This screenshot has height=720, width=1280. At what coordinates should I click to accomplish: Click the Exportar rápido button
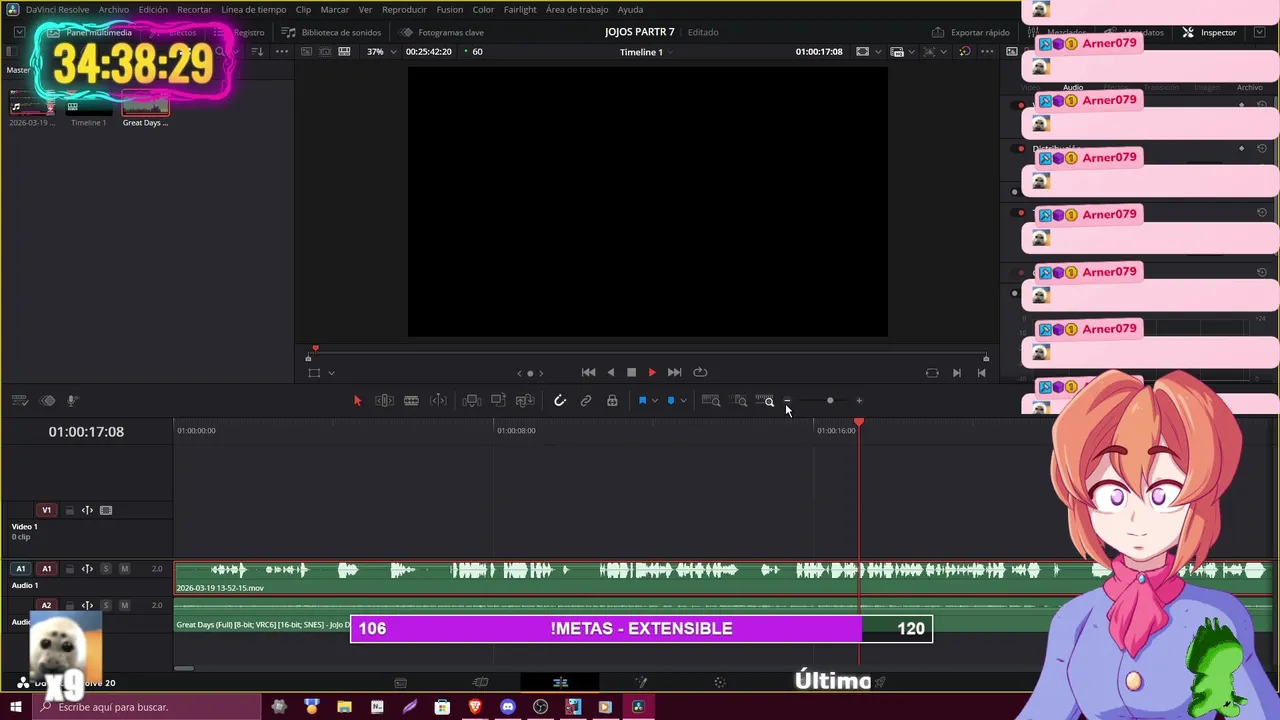coord(971,32)
